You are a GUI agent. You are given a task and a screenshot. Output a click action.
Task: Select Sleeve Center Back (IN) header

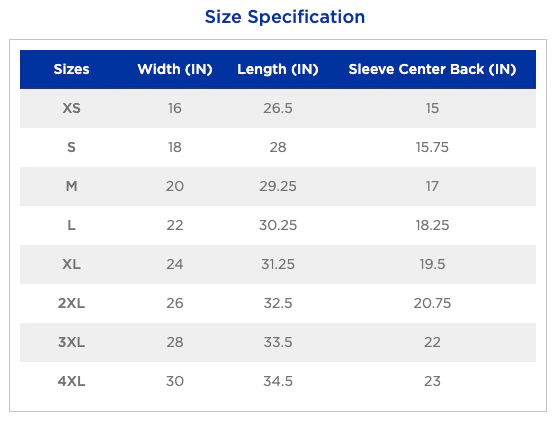click(x=432, y=69)
